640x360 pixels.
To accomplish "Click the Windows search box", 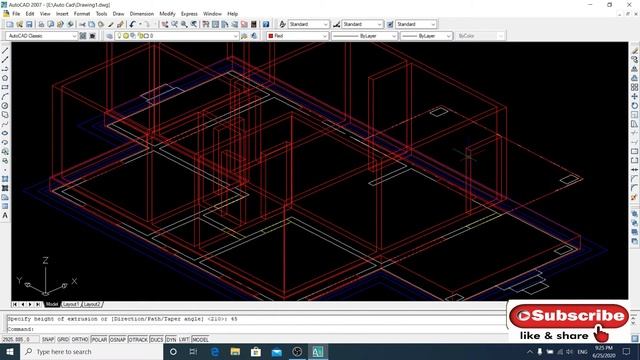I will (91, 351).
